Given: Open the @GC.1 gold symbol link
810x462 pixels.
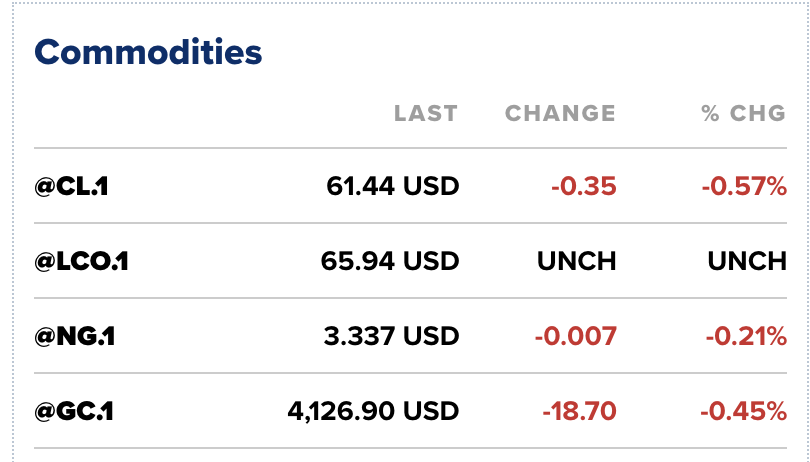Looking at the screenshot, I should pyautogui.click(x=74, y=411).
